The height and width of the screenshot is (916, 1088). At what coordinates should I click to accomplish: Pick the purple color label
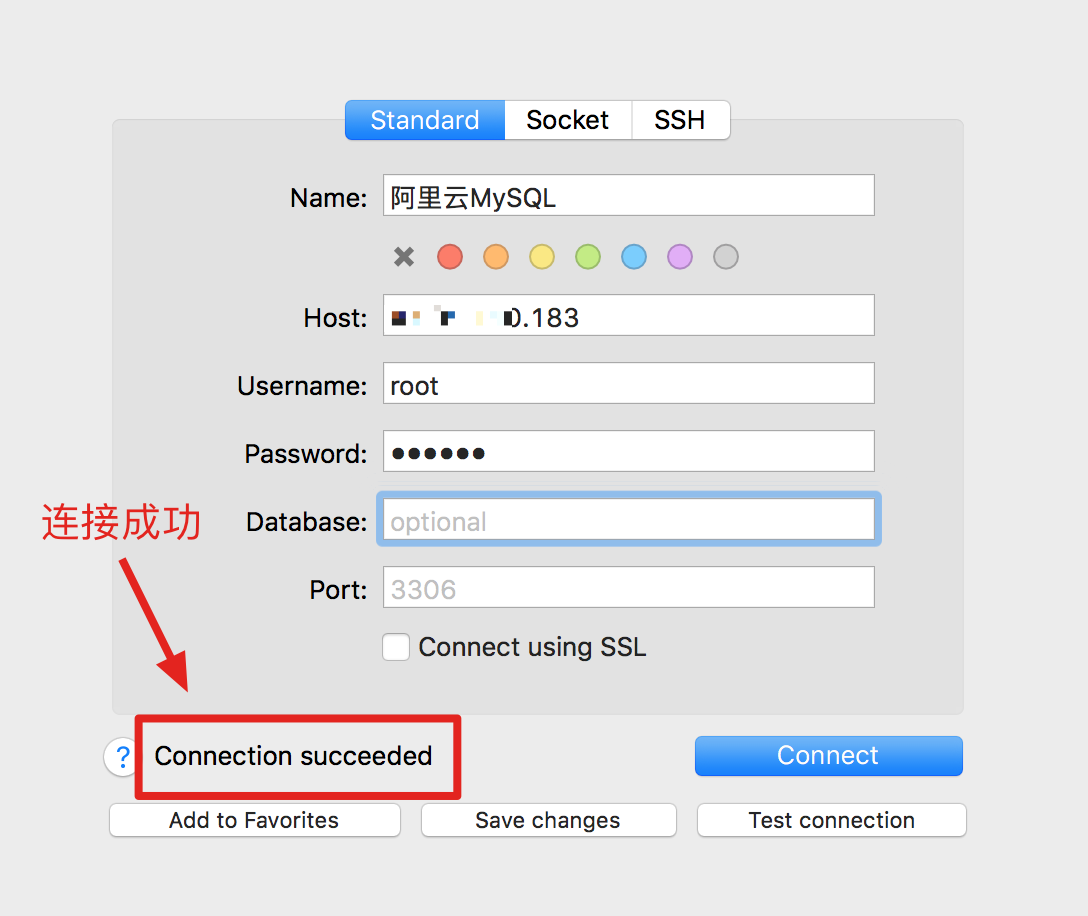click(x=680, y=257)
